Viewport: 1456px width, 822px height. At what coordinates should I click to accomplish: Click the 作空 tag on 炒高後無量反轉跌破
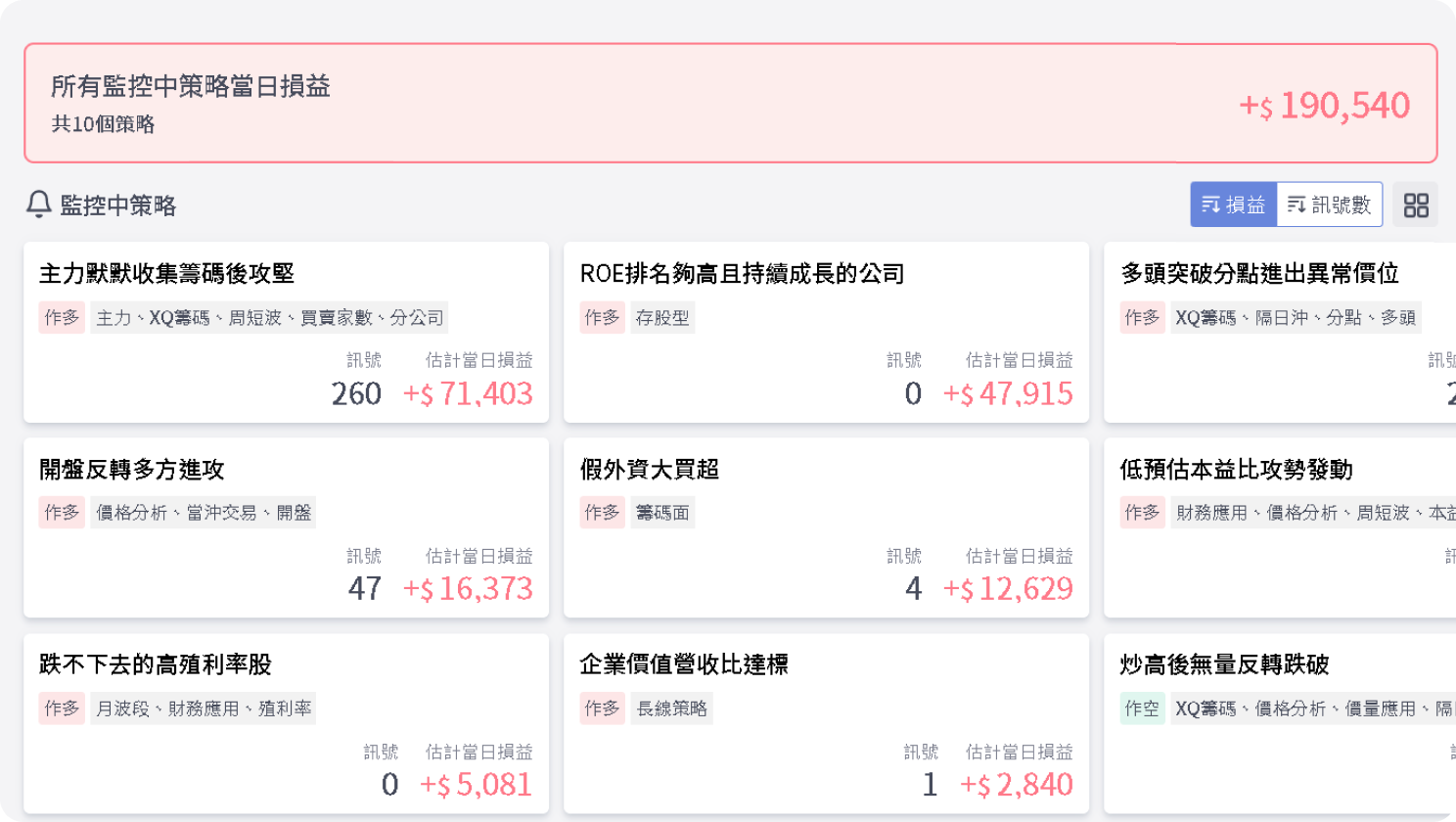(1142, 708)
